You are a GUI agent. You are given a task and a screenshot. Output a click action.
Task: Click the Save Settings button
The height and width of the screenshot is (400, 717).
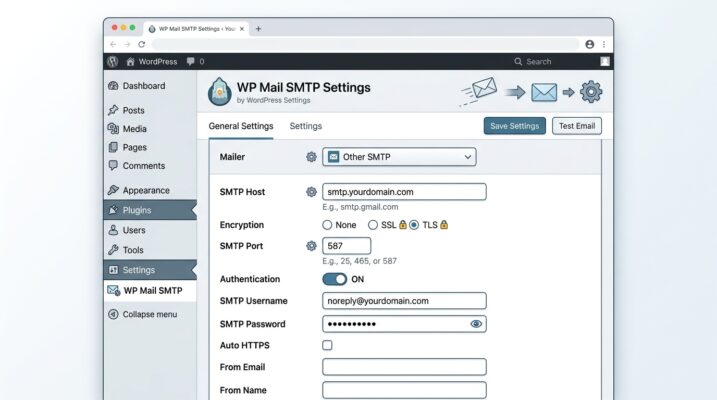pyautogui.click(x=514, y=126)
